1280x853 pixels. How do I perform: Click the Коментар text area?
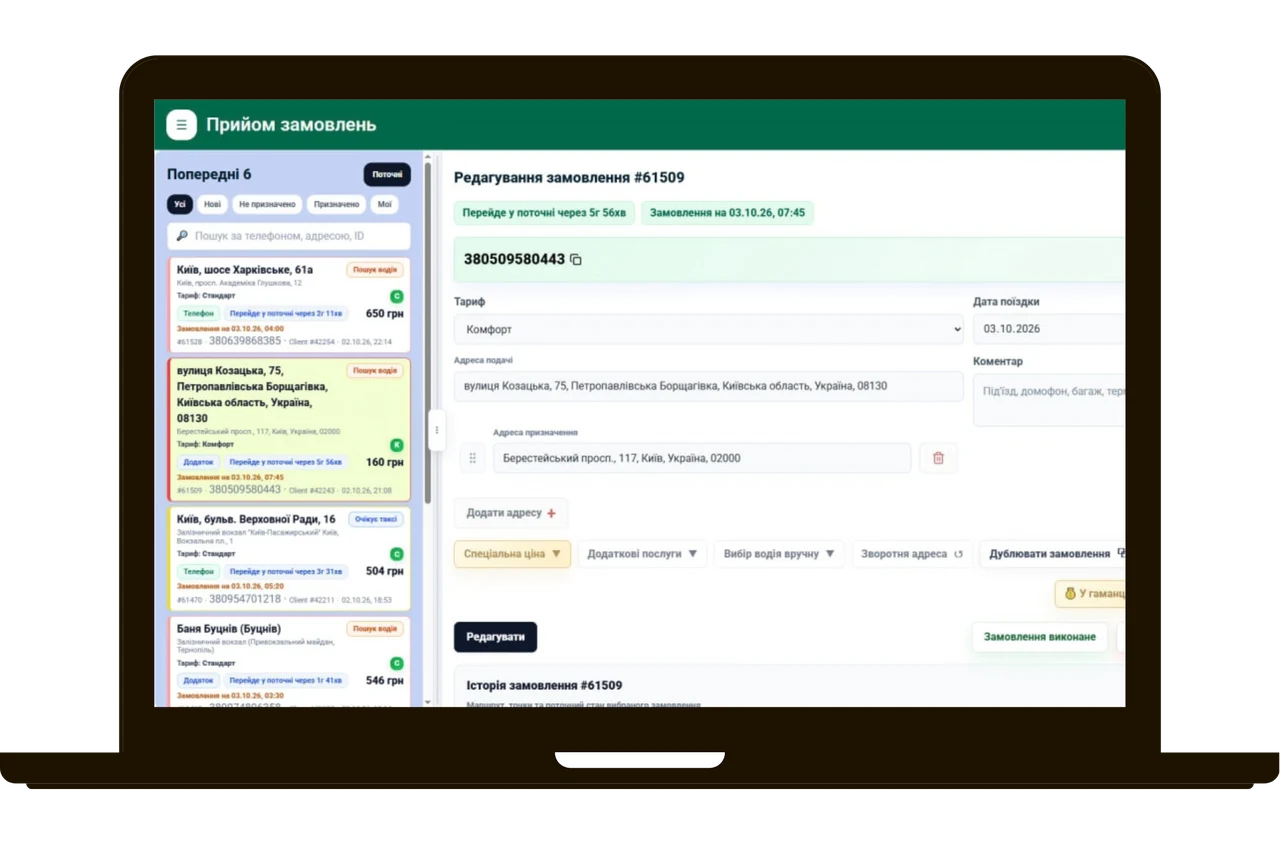point(1049,399)
